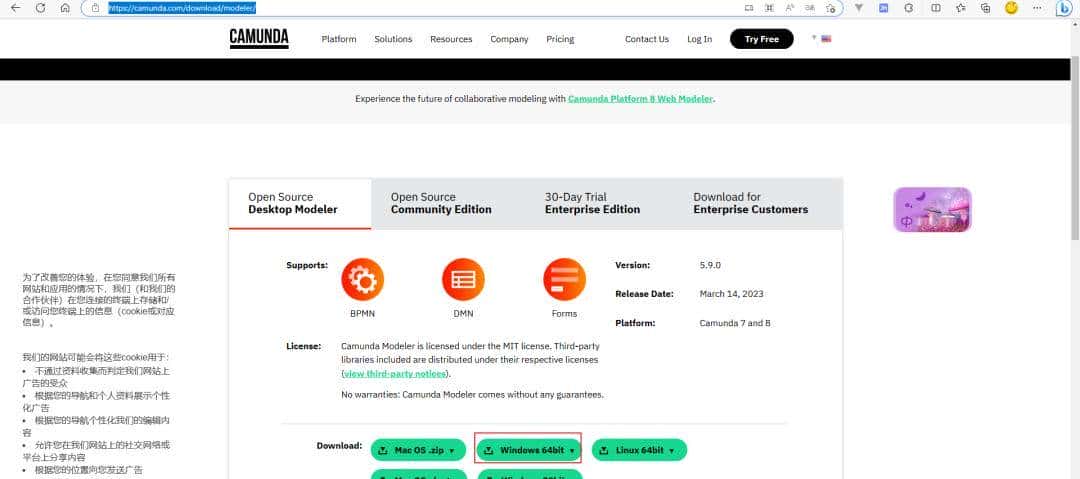The height and width of the screenshot is (479, 1080).
Task: Click the blue square extension icon
Action: (x=883, y=8)
